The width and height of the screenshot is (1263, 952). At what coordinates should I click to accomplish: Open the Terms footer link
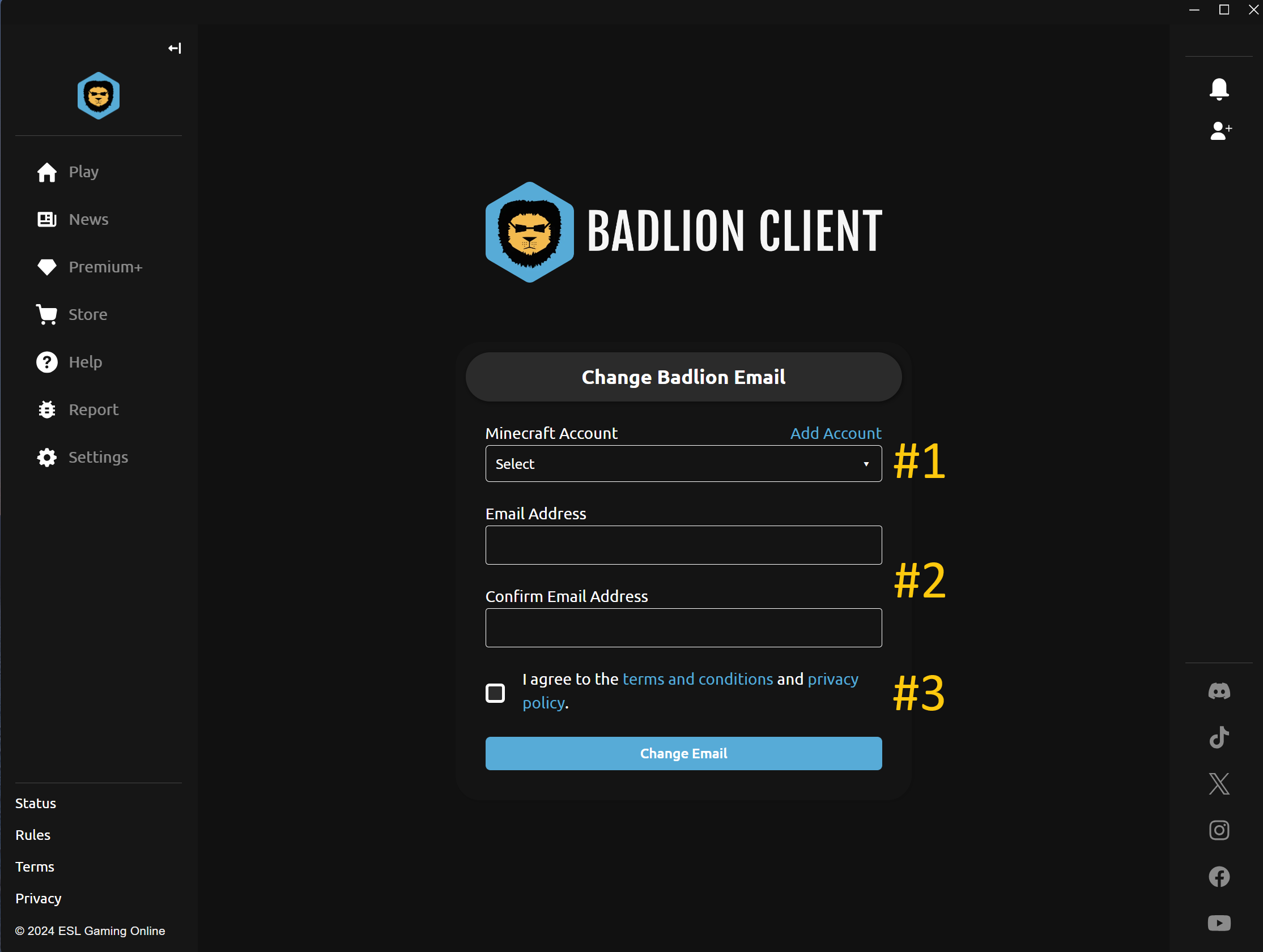click(34, 866)
